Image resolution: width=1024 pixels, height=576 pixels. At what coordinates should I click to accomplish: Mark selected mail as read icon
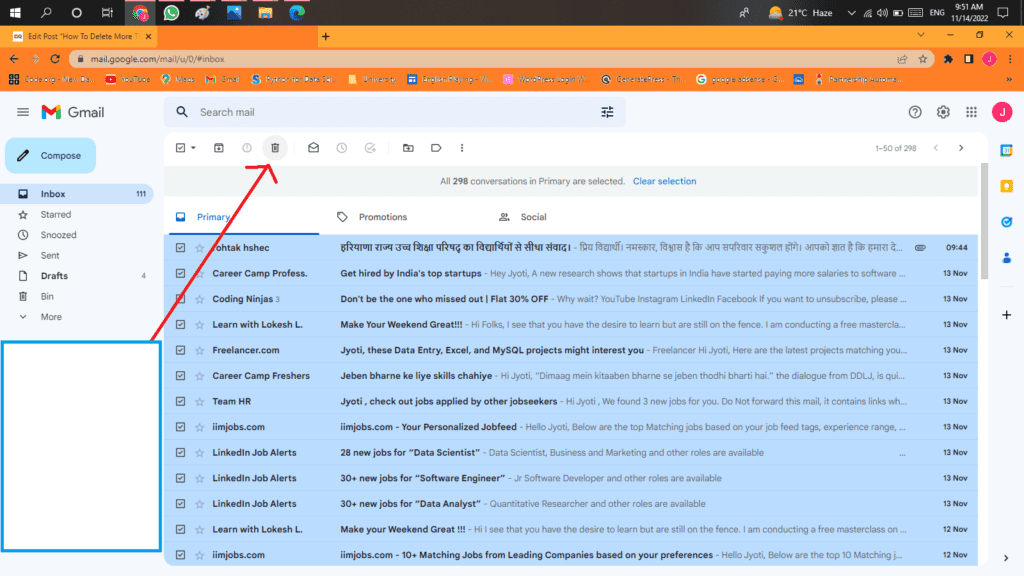[x=313, y=148]
